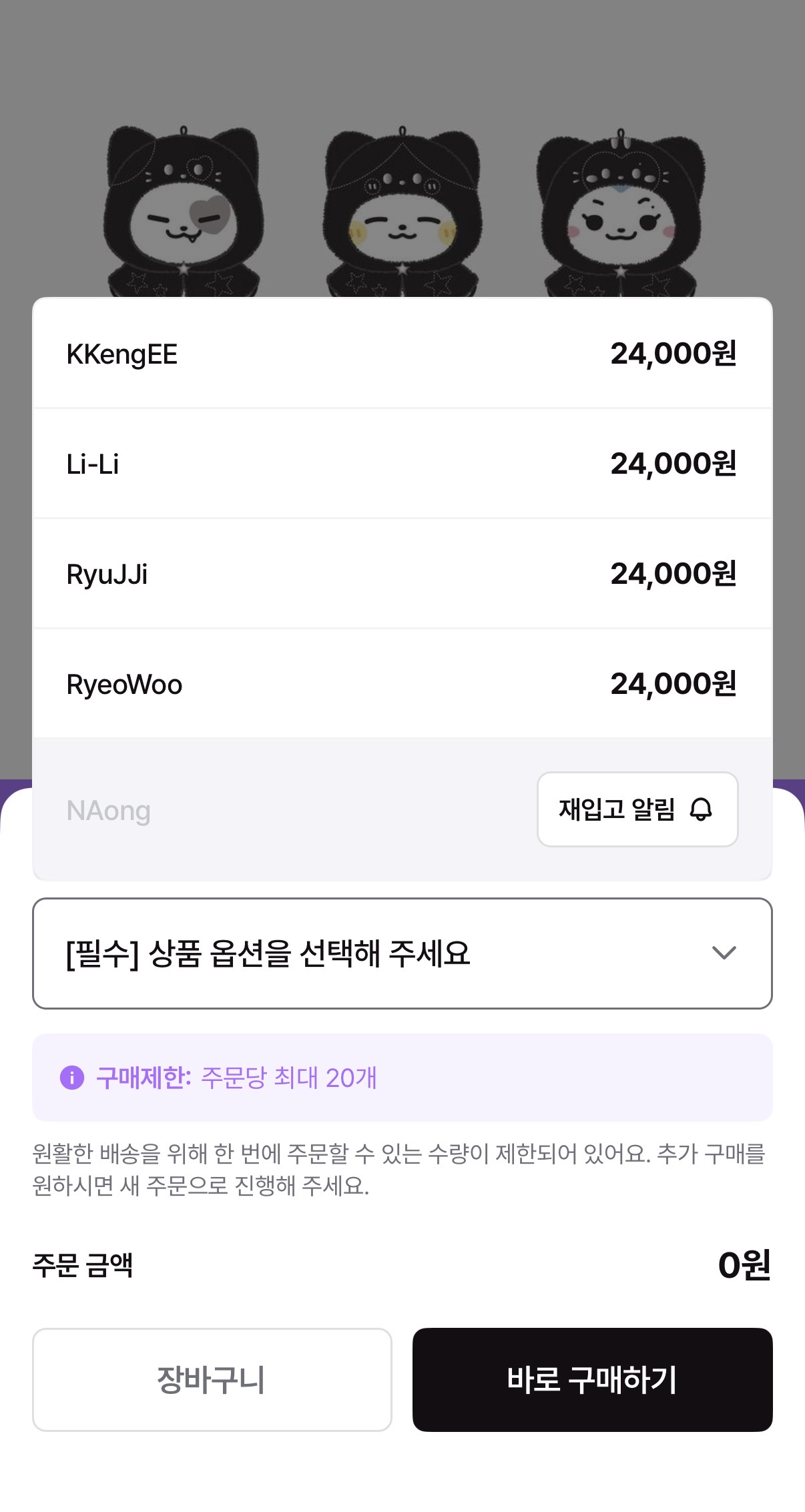Collapse the product option dropdown
This screenshot has width=805, height=1512.
click(402, 953)
